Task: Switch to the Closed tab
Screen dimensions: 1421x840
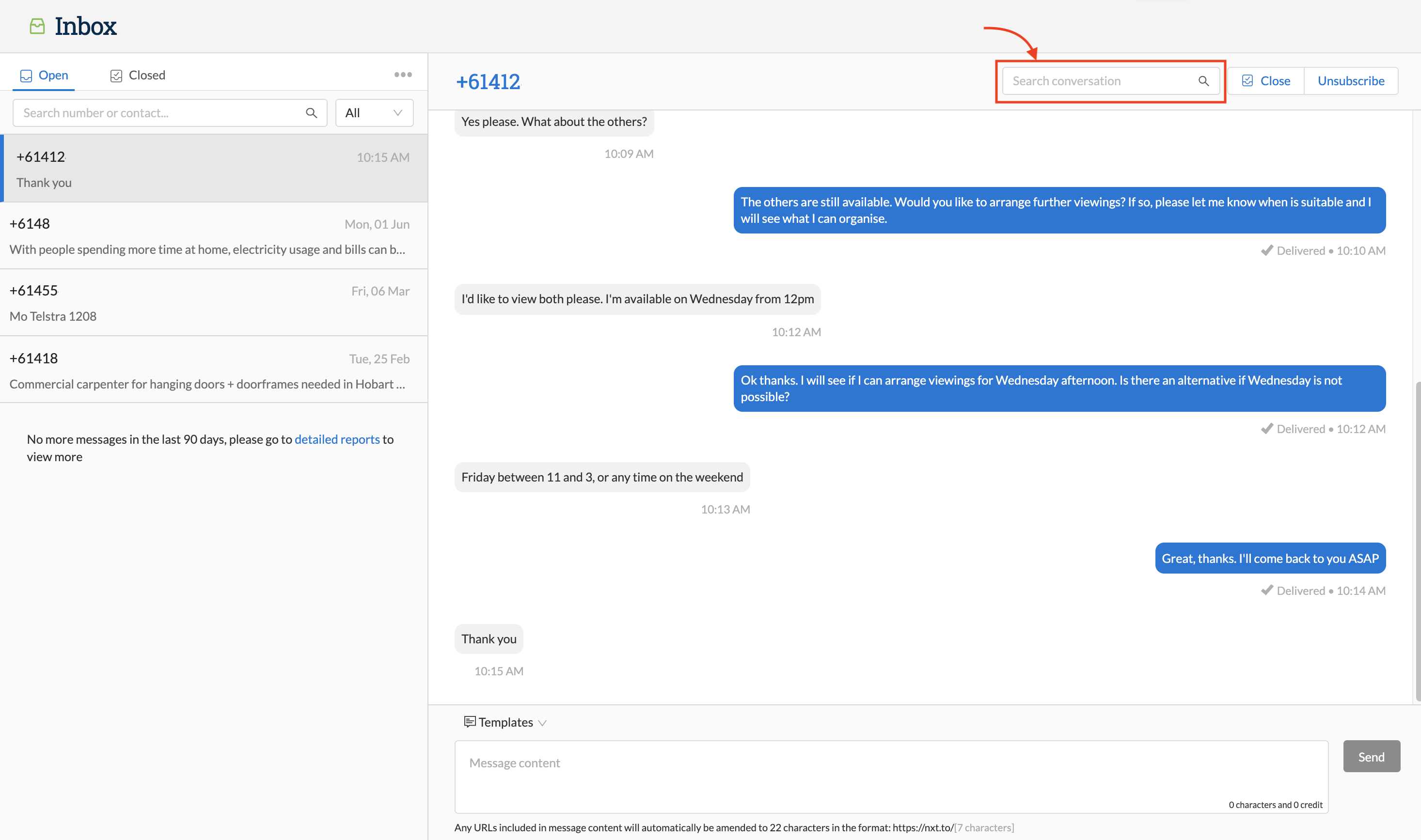Action: (x=138, y=75)
